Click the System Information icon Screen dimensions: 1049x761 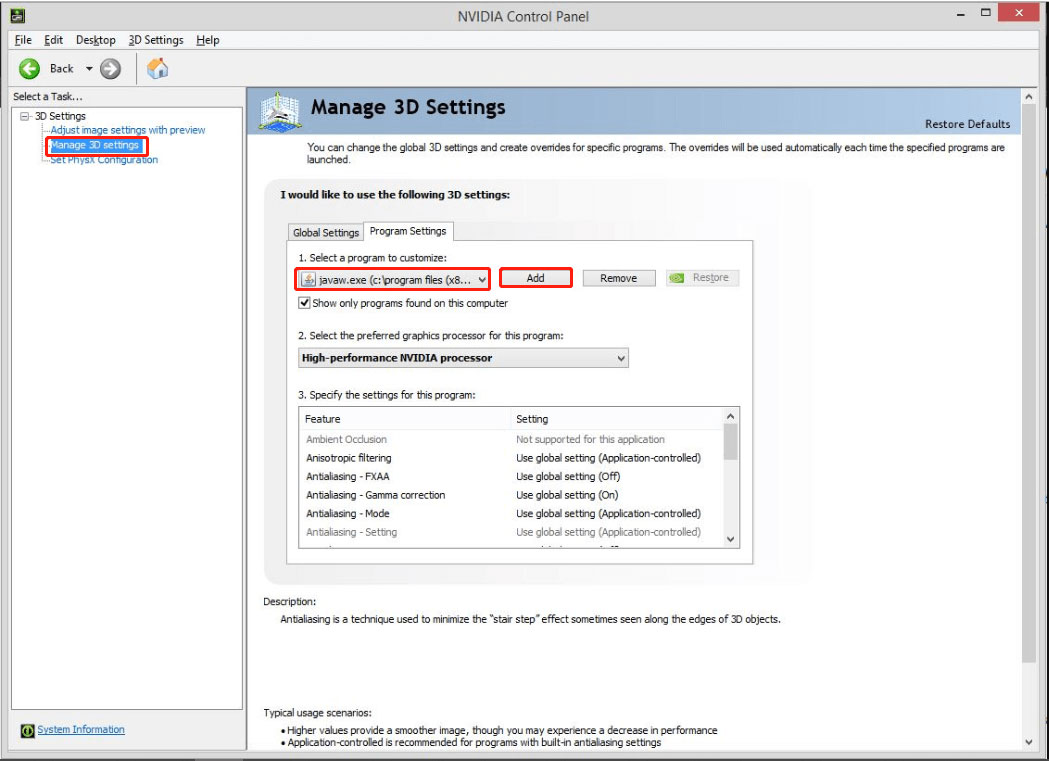coord(27,730)
